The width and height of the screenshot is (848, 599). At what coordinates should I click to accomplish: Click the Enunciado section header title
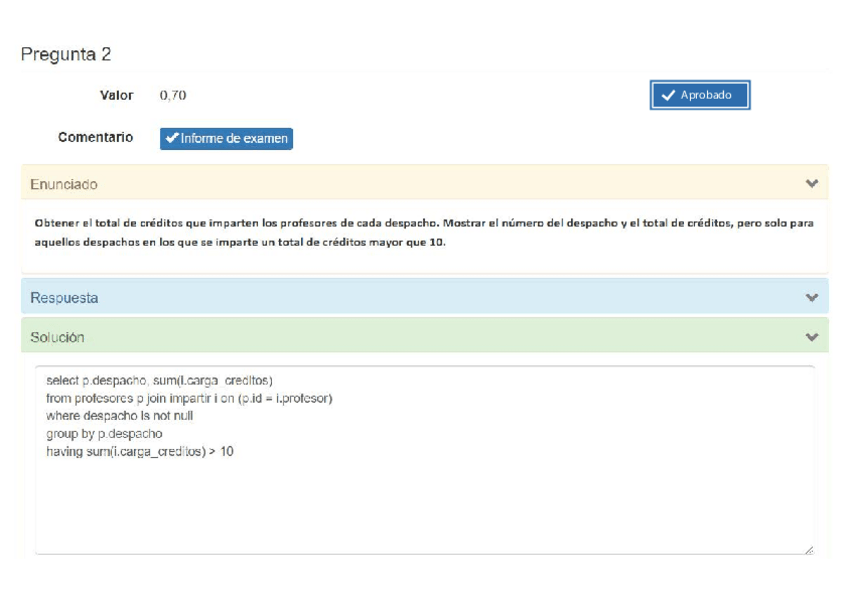[x=64, y=185]
